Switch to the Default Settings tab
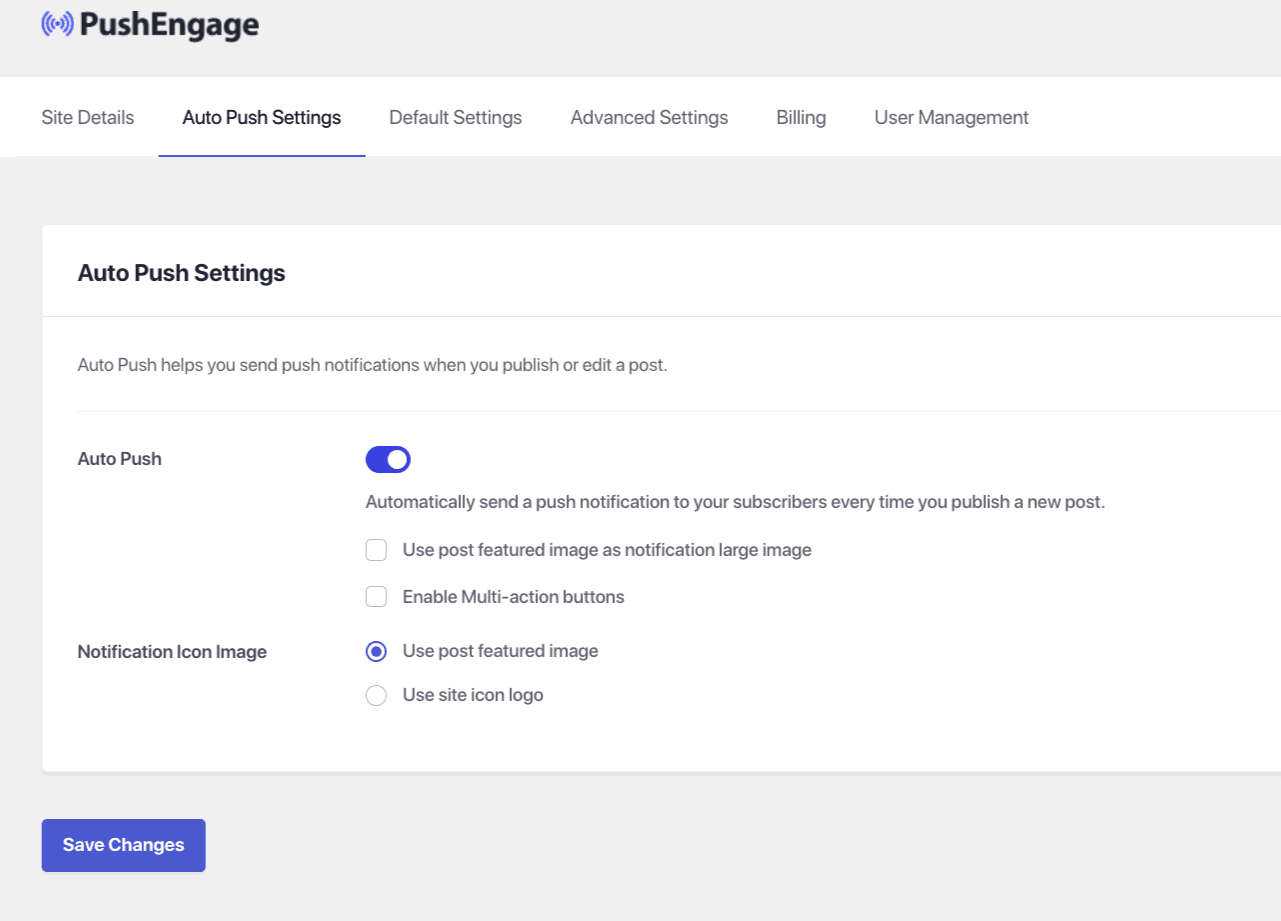 (x=455, y=118)
